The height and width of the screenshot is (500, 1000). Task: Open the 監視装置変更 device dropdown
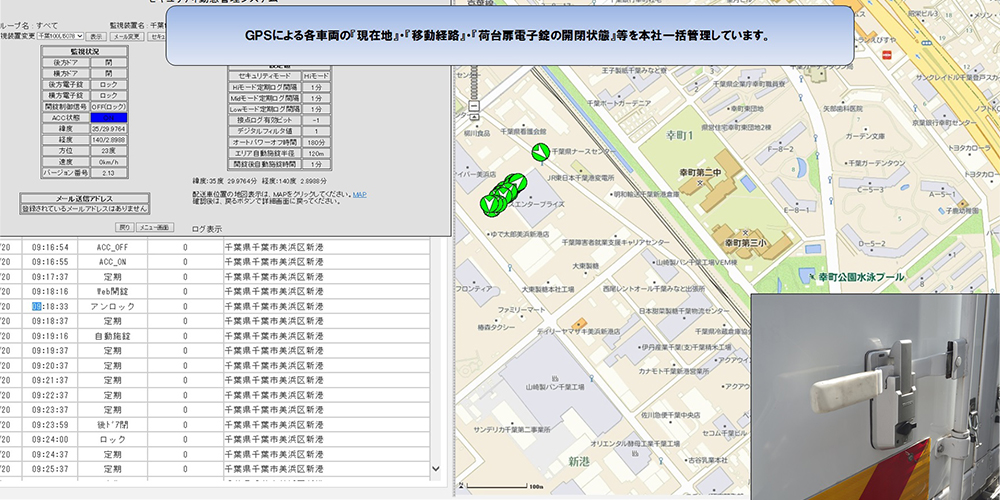tap(61, 36)
